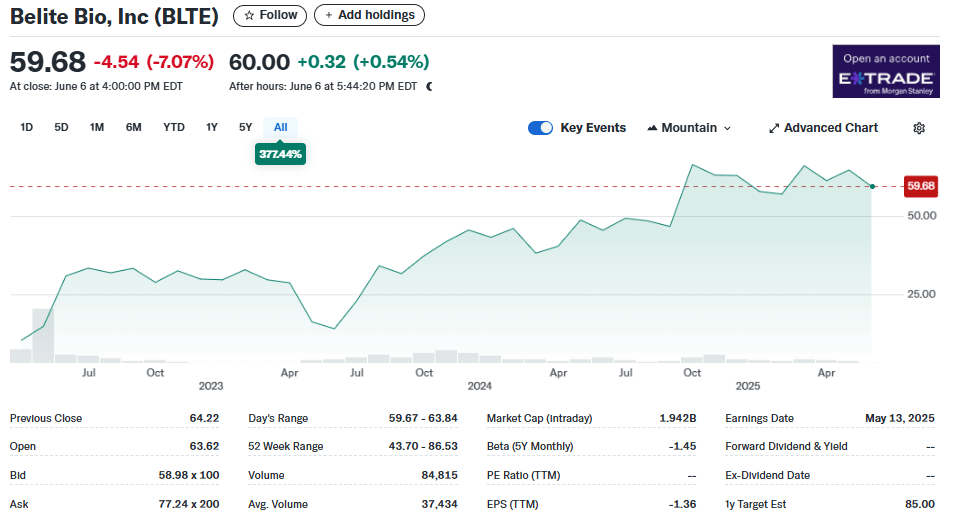Select the YTD time range
Screen dimensions: 956x522
pos(174,127)
